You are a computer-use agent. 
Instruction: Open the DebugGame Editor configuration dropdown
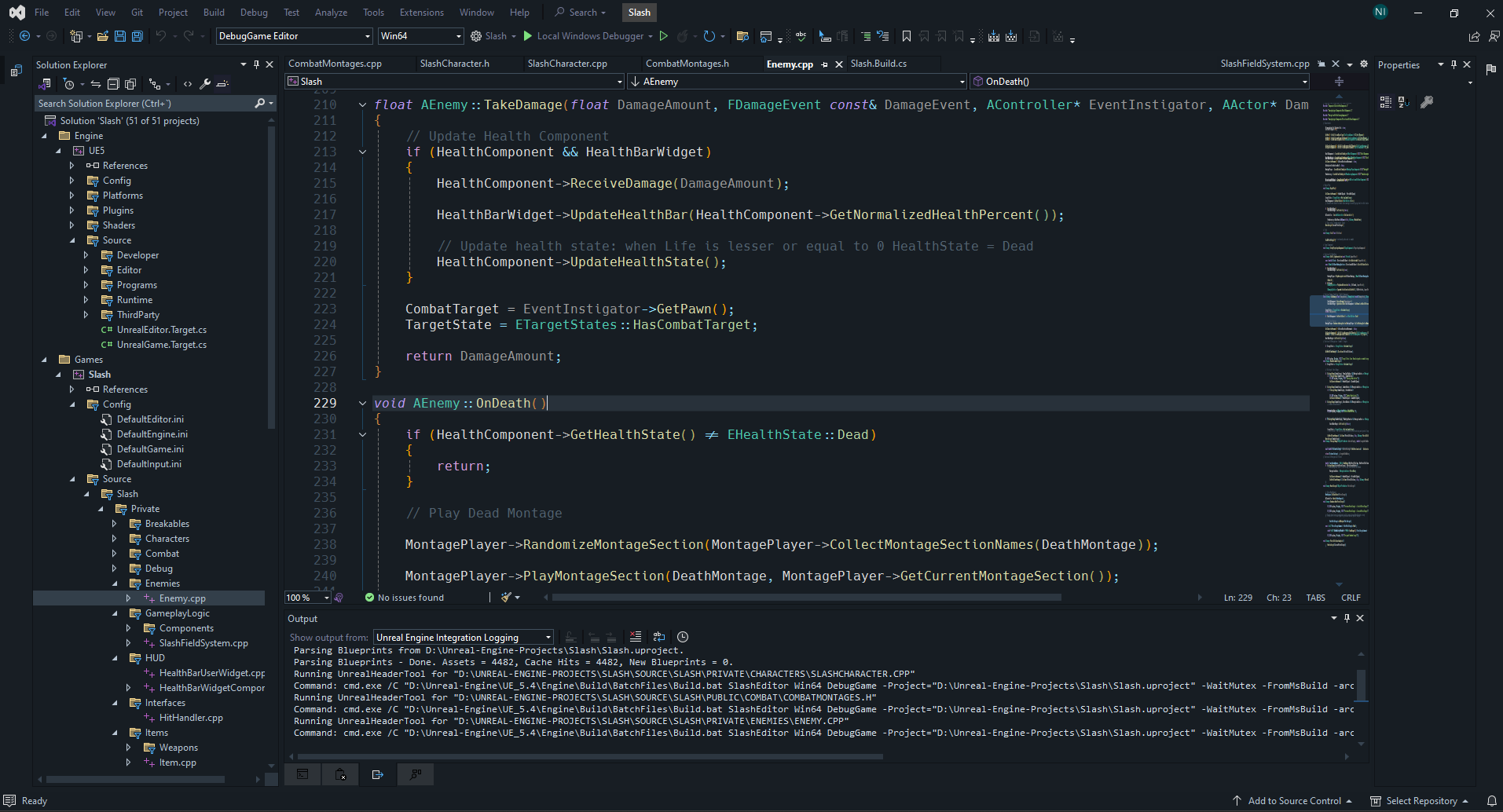click(295, 36)
